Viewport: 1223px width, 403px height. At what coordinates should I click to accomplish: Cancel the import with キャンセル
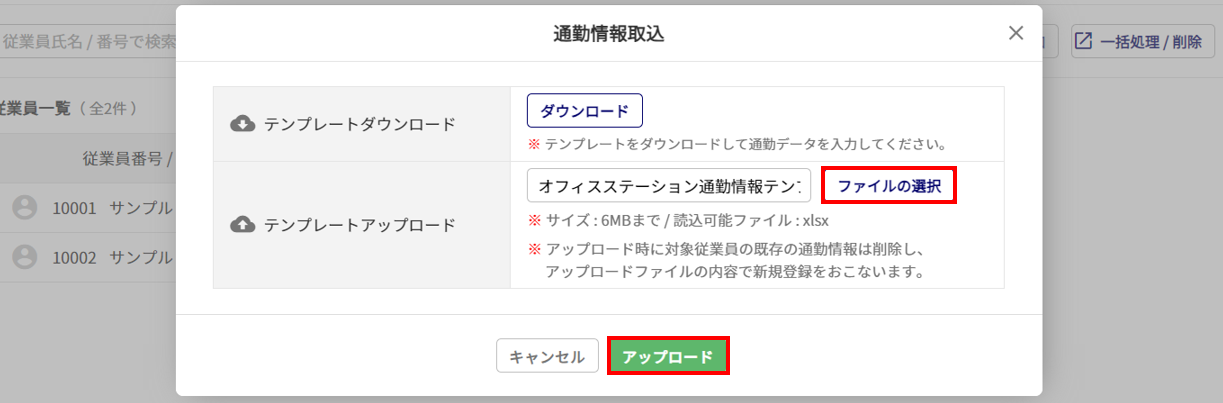pos(547,356)
